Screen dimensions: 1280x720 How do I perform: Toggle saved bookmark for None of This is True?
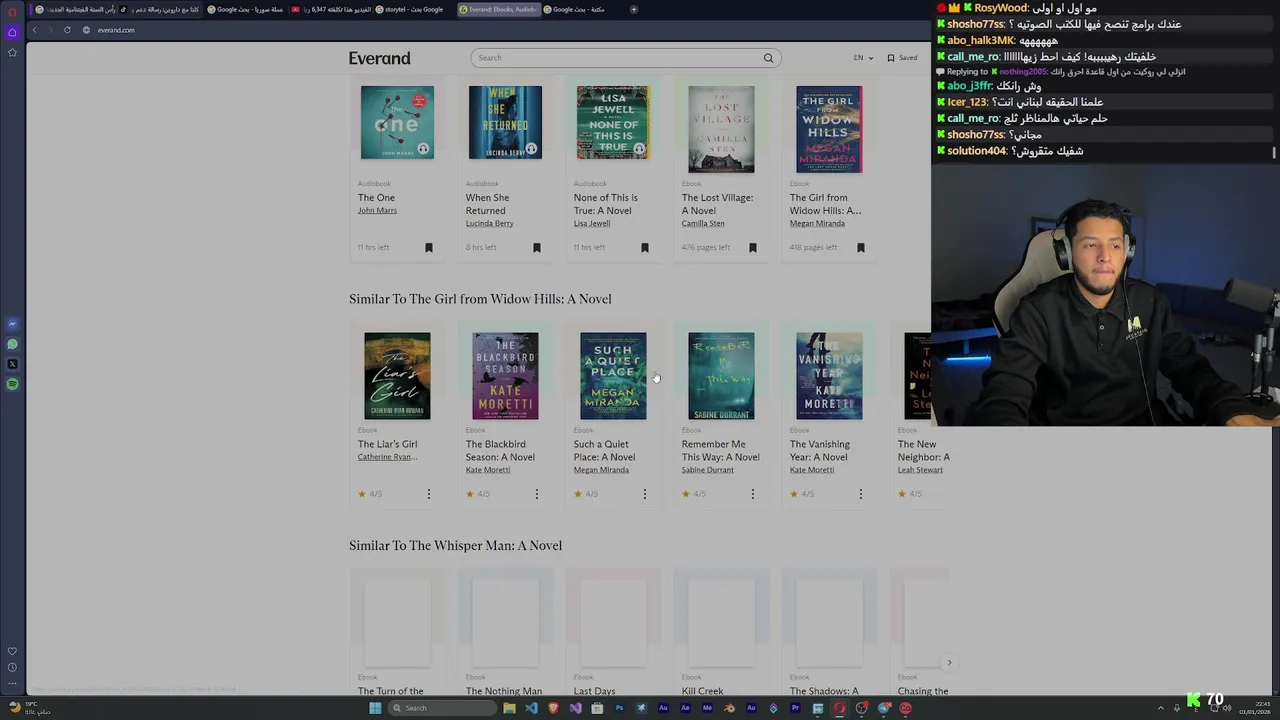(x=645, y=248)
